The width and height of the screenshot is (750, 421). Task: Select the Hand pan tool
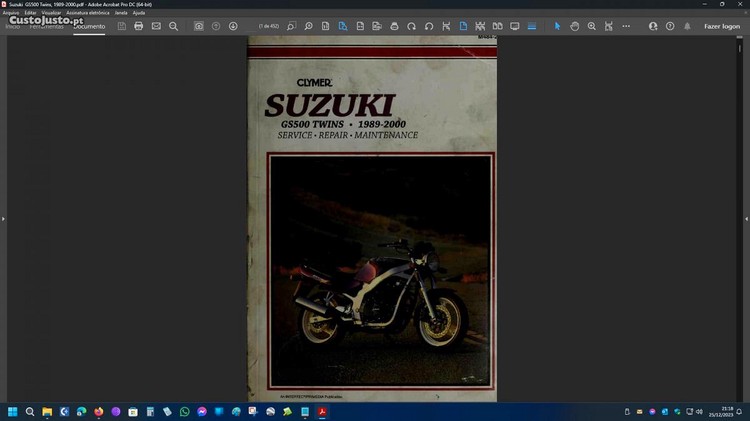pos(574,26)
